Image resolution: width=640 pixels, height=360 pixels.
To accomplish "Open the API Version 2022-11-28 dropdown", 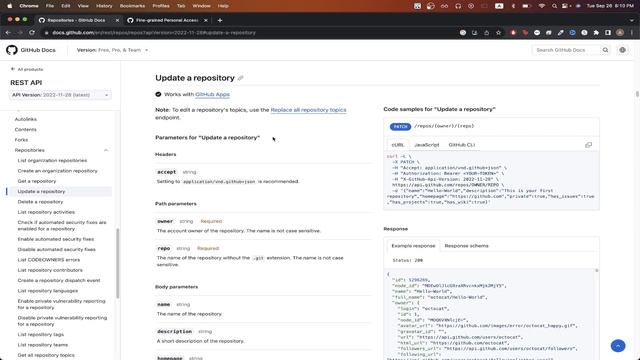I will coord(60,95).
